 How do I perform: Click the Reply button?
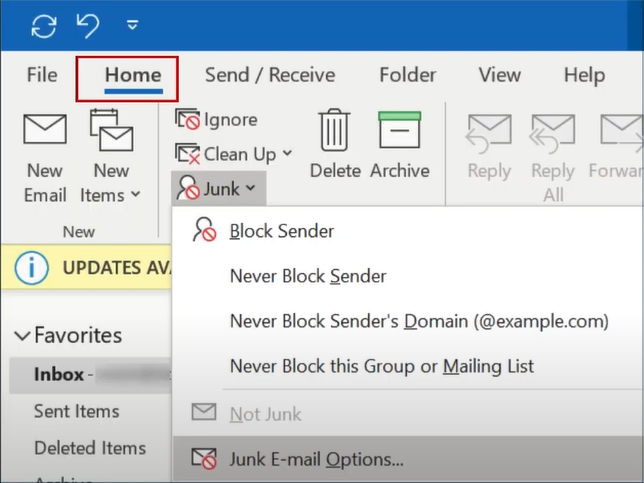(489, 147)
